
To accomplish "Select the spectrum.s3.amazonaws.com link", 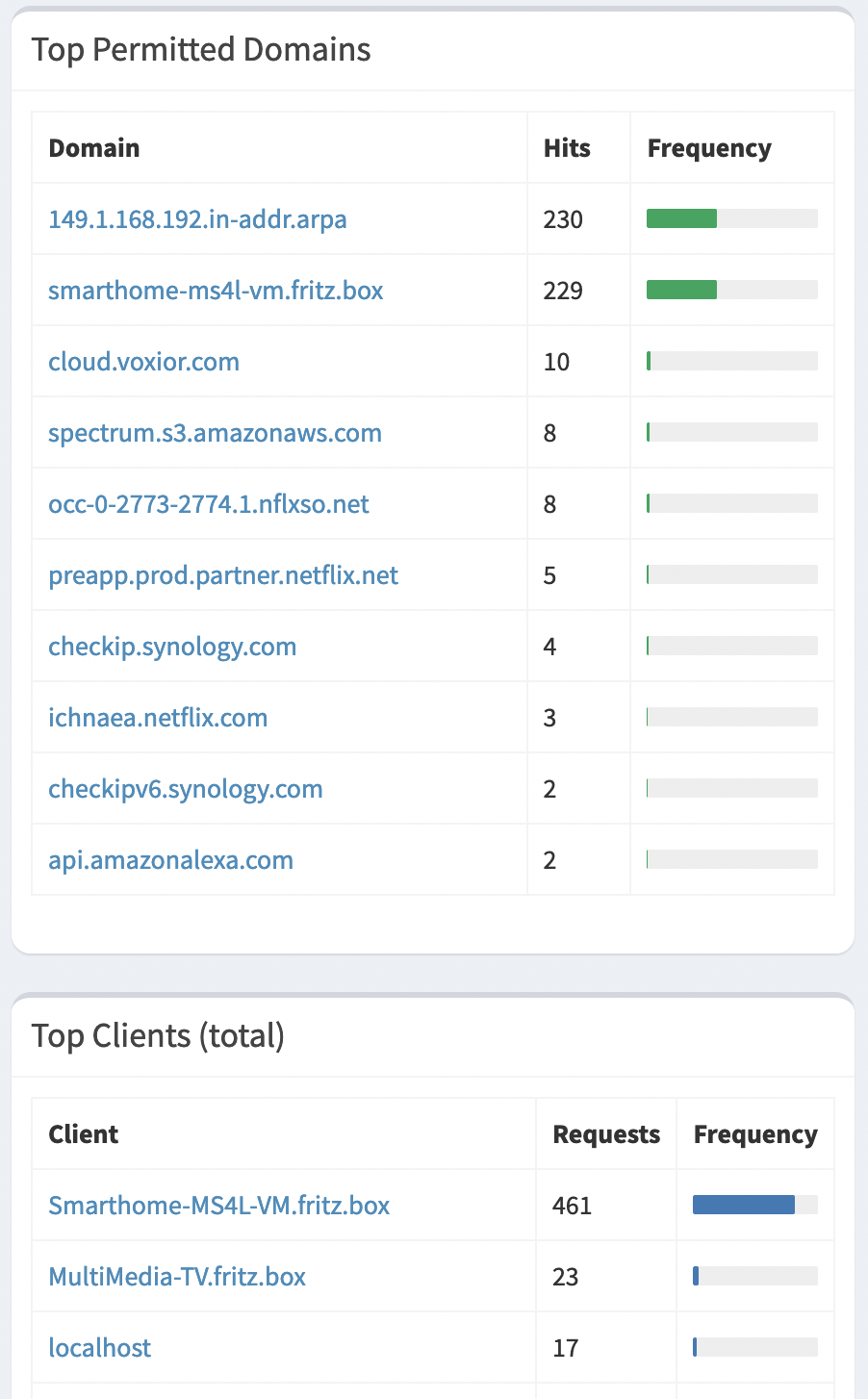I will point(215,433).
